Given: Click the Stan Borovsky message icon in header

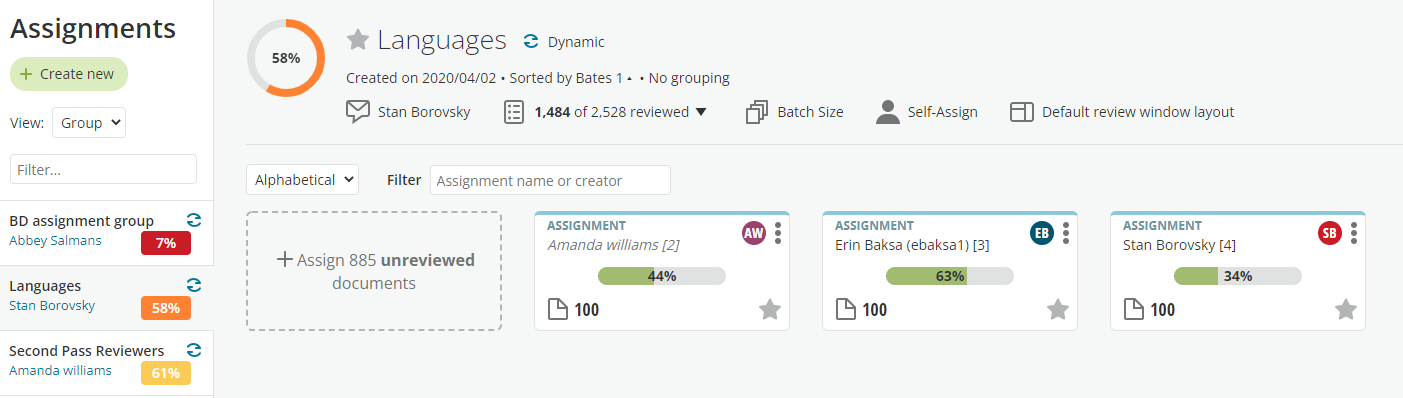Looking at the screenshot, I should pyautogui.click(x=358, y=112).
